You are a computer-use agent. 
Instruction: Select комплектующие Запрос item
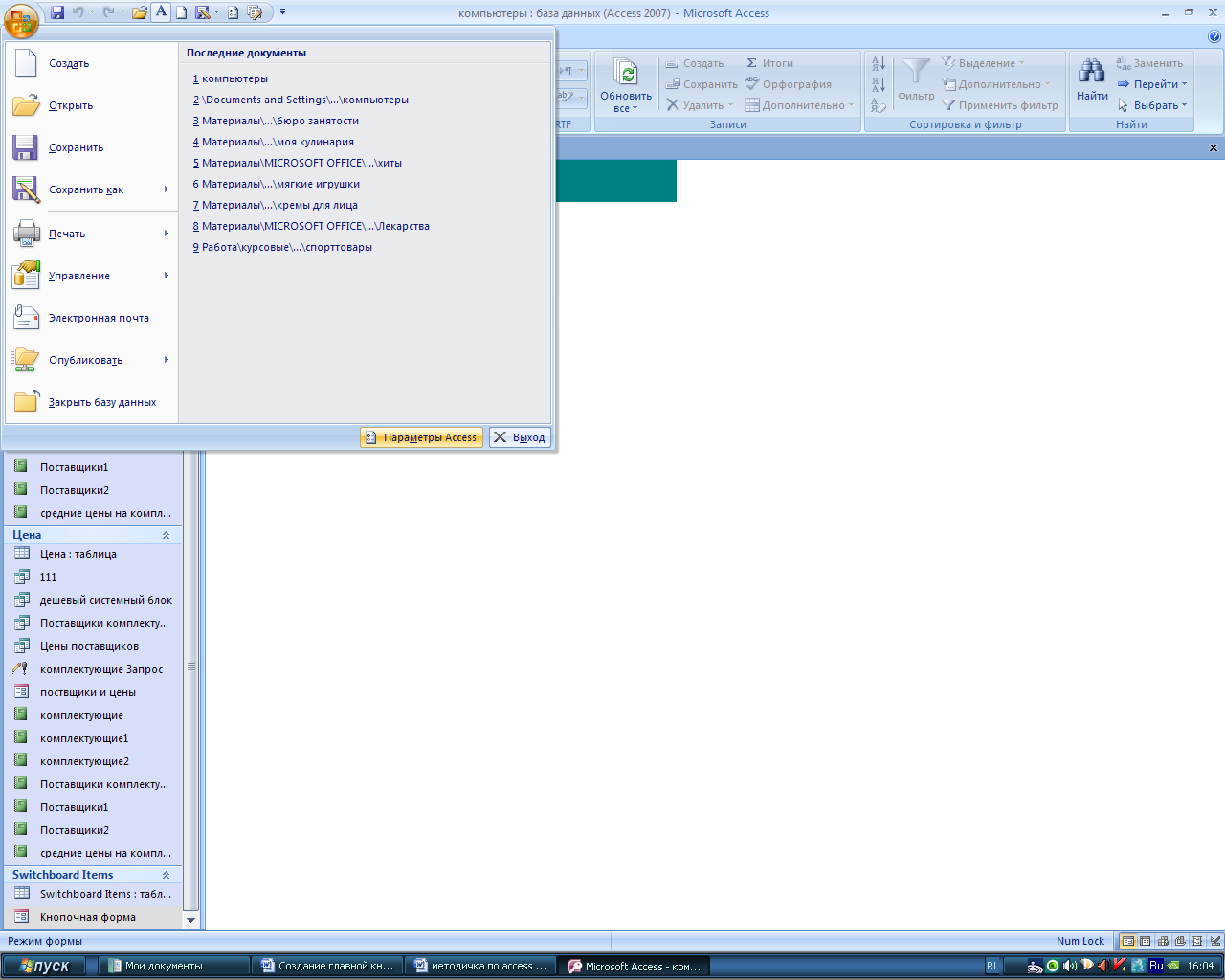[x=93, y=669]
